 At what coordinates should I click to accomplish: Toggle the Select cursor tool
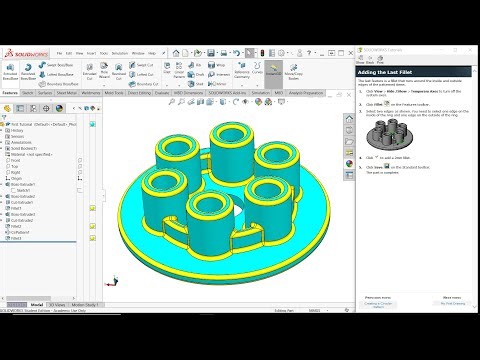click(x=249, y=53)
